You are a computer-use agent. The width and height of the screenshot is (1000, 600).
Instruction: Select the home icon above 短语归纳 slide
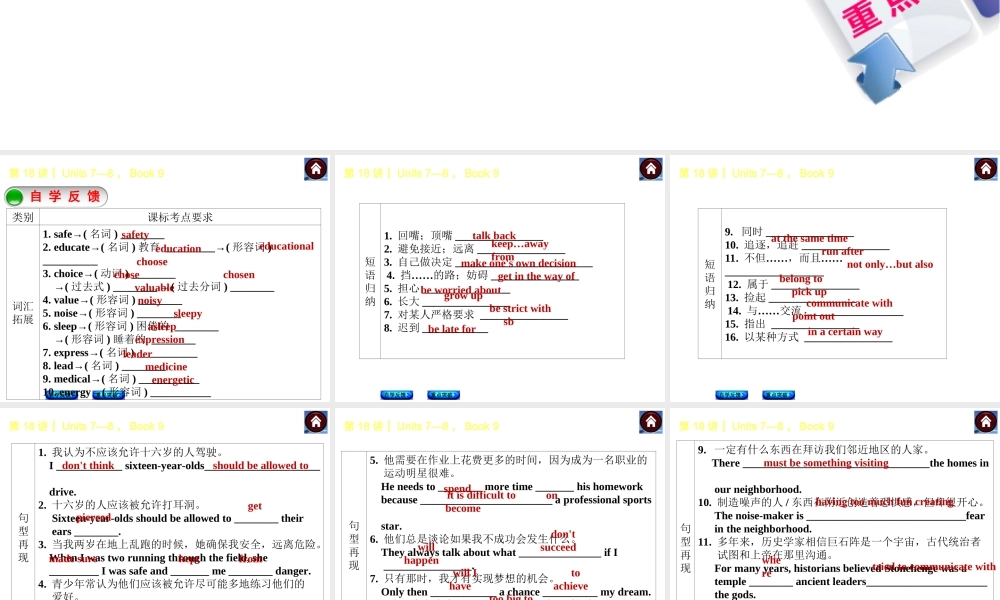(x=650, y=168)
